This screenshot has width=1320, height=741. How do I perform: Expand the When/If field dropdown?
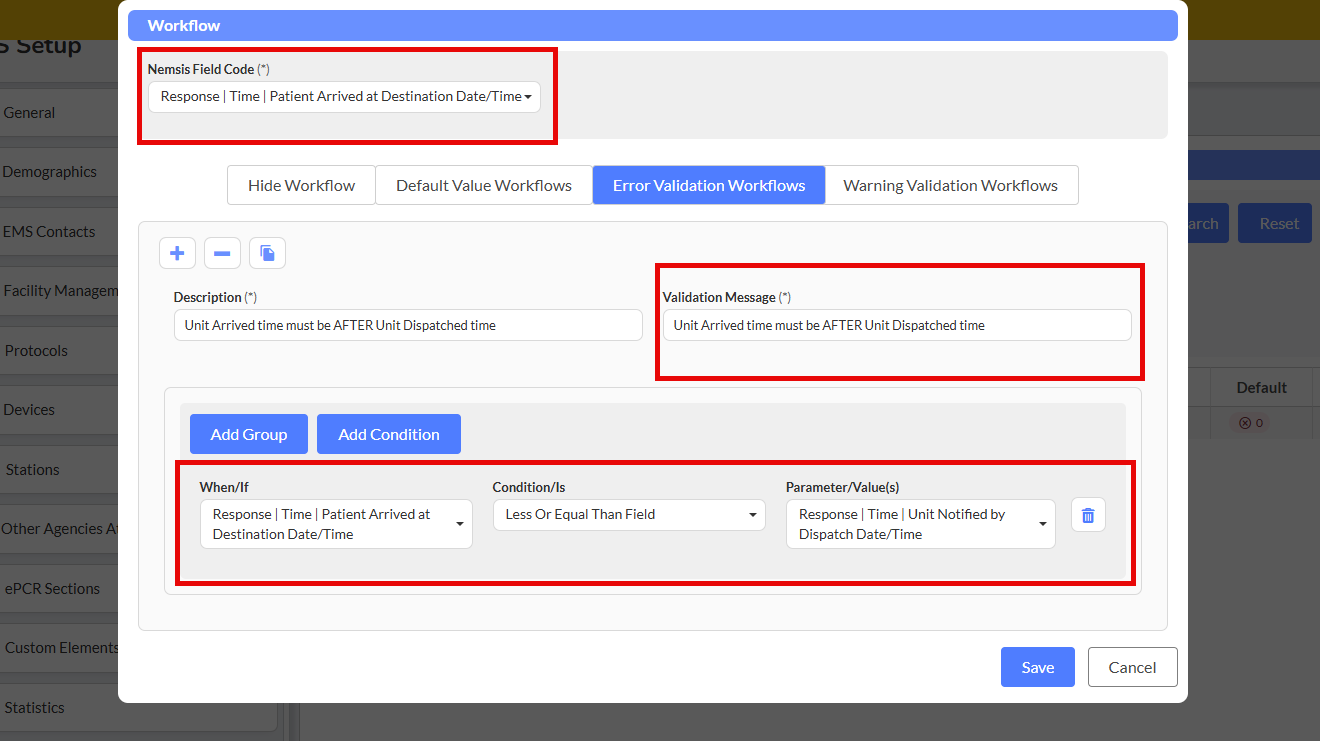[336, 524]
